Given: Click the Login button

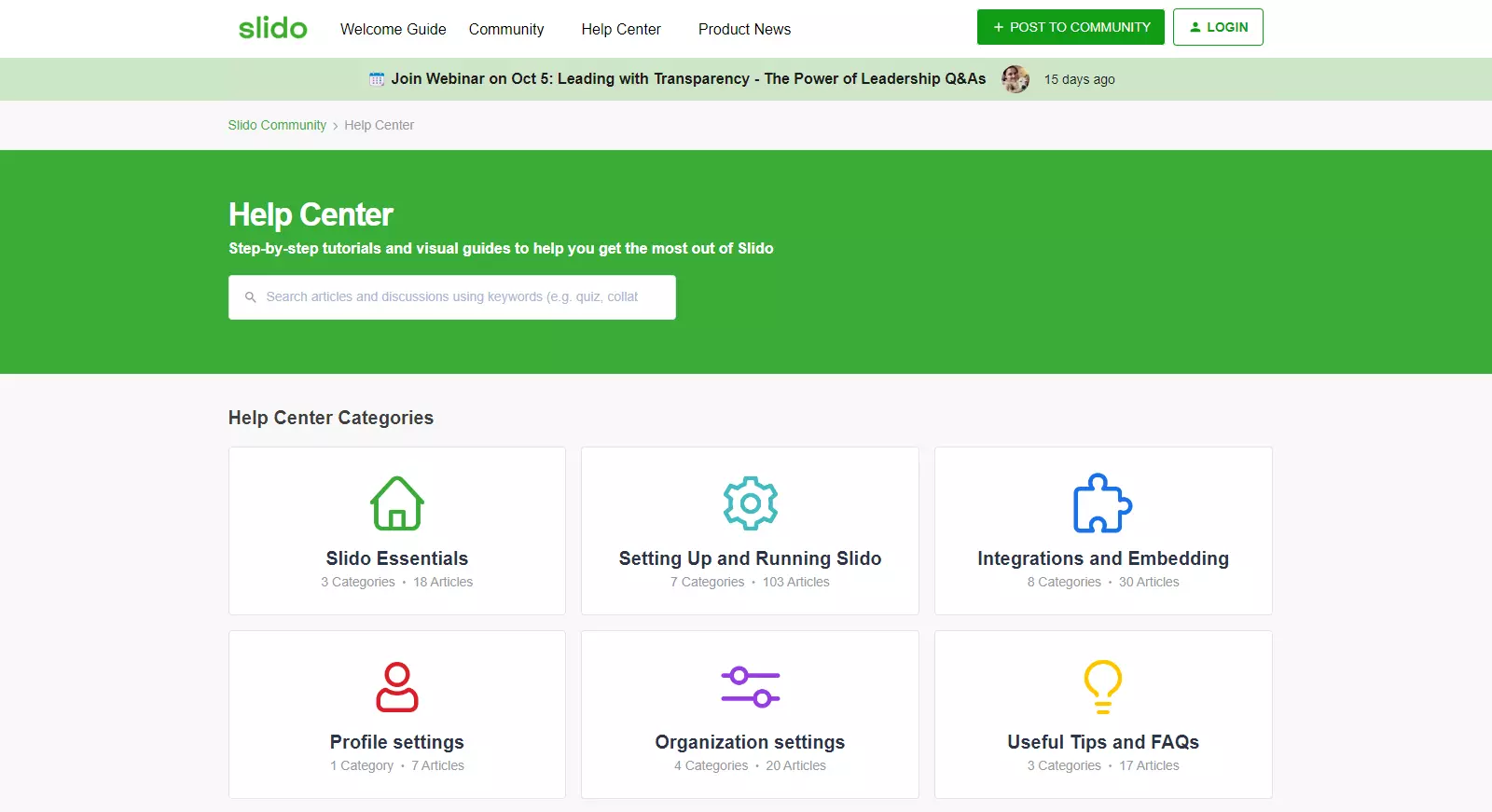Looking at the screenshot, I should (x=1217, y=27).
